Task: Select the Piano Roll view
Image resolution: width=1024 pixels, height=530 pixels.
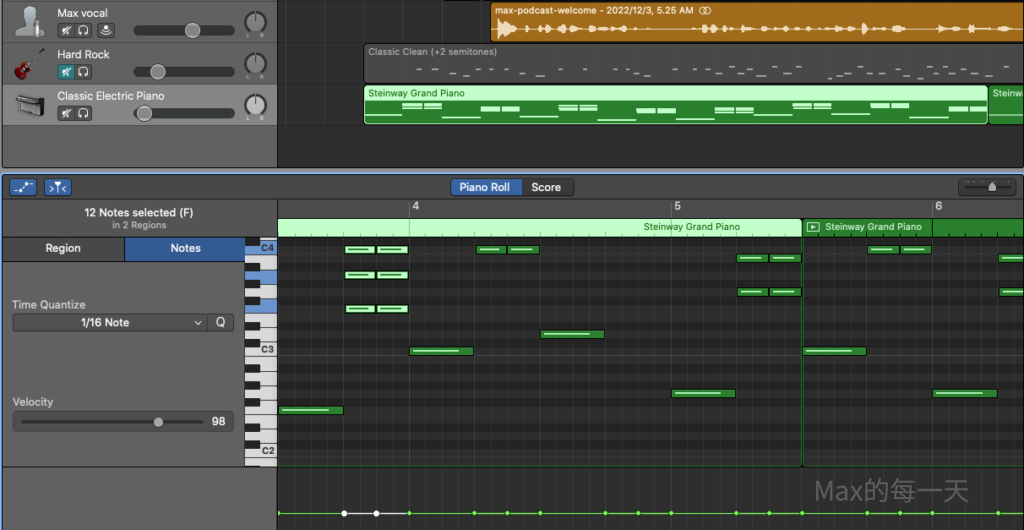Action: tap(485, 187)
